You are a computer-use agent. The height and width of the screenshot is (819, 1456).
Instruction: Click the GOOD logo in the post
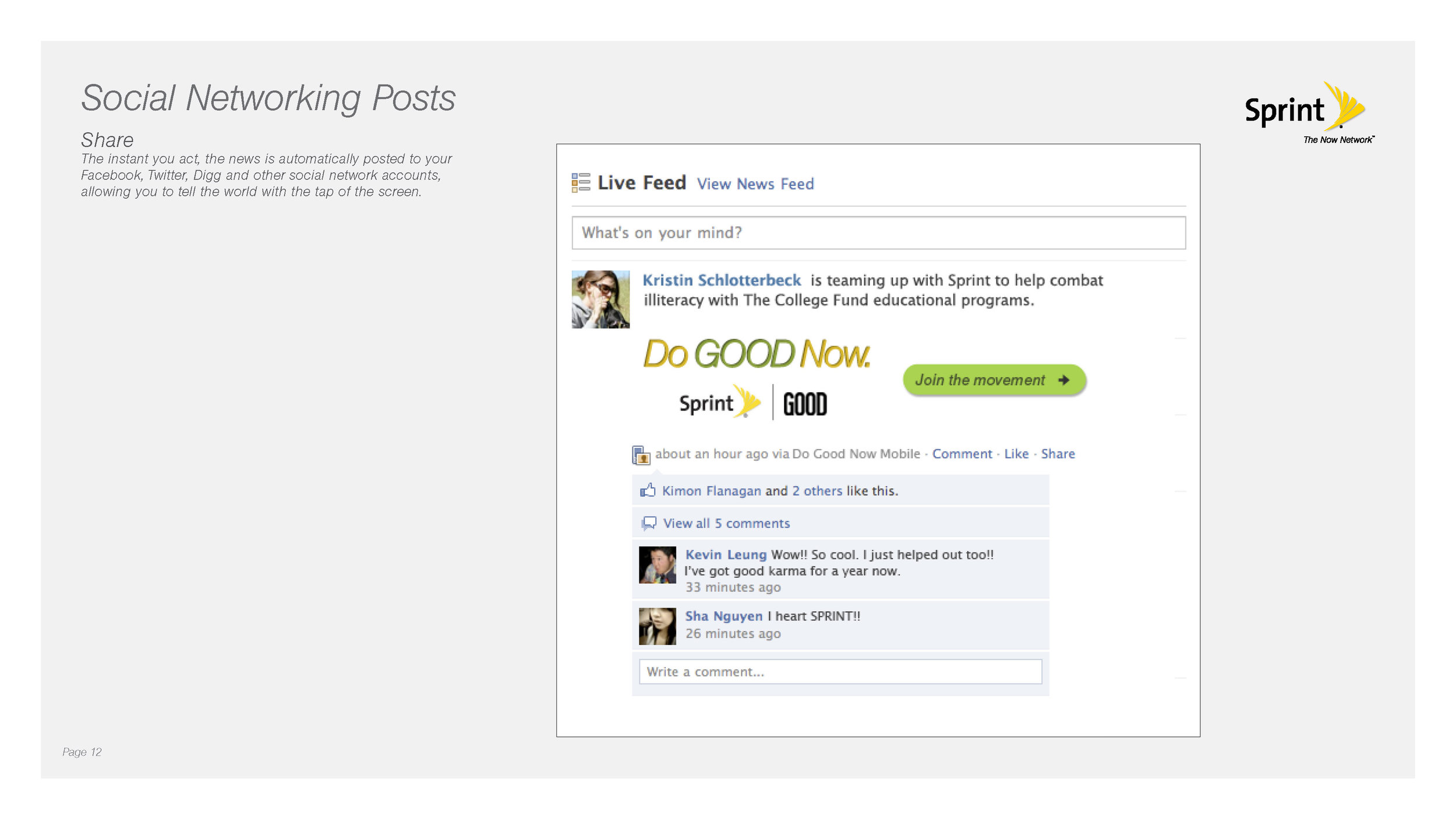pyautogui.click(x=805, y=404)
